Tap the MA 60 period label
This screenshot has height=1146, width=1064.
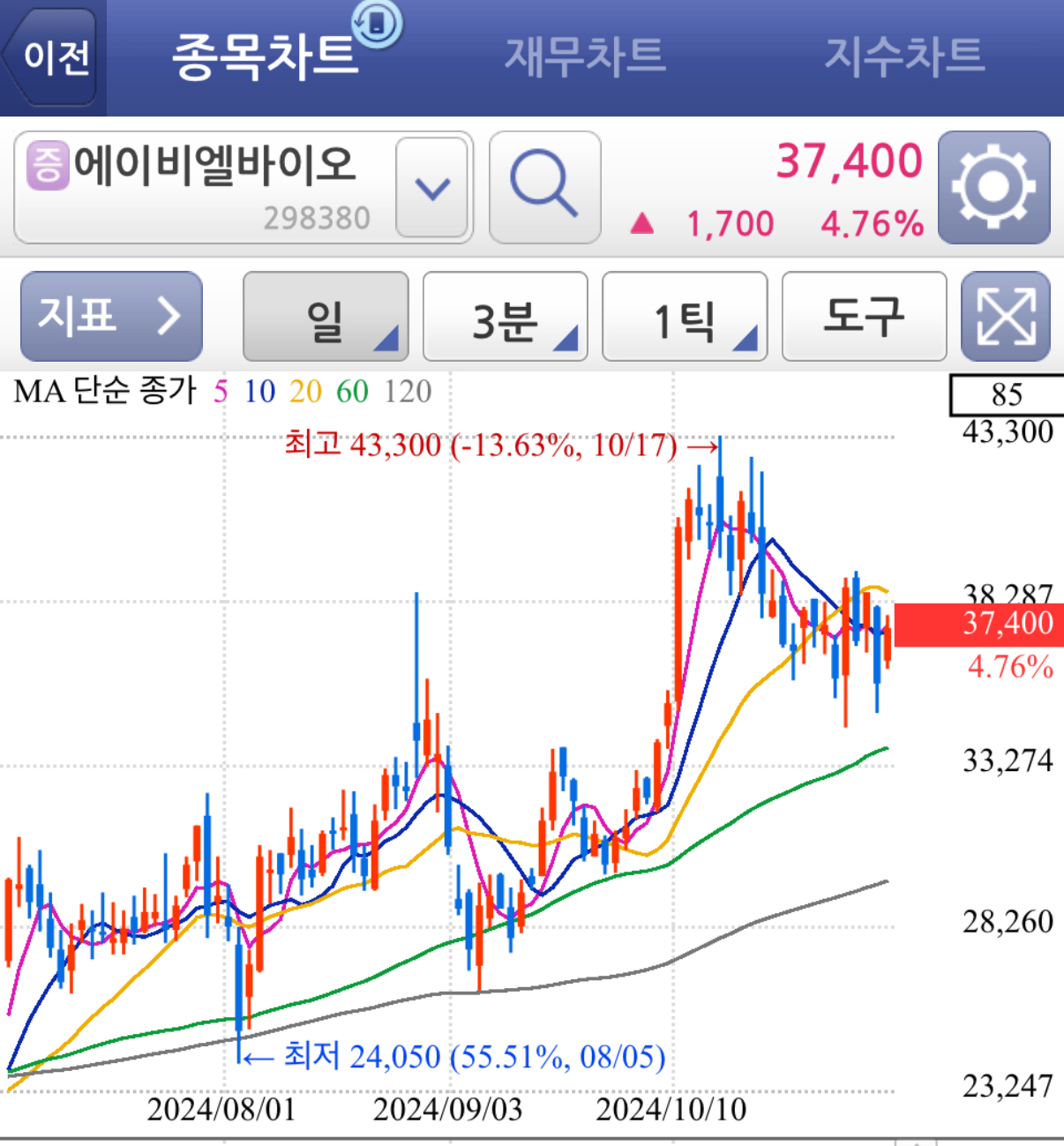(x=352, y=391)
